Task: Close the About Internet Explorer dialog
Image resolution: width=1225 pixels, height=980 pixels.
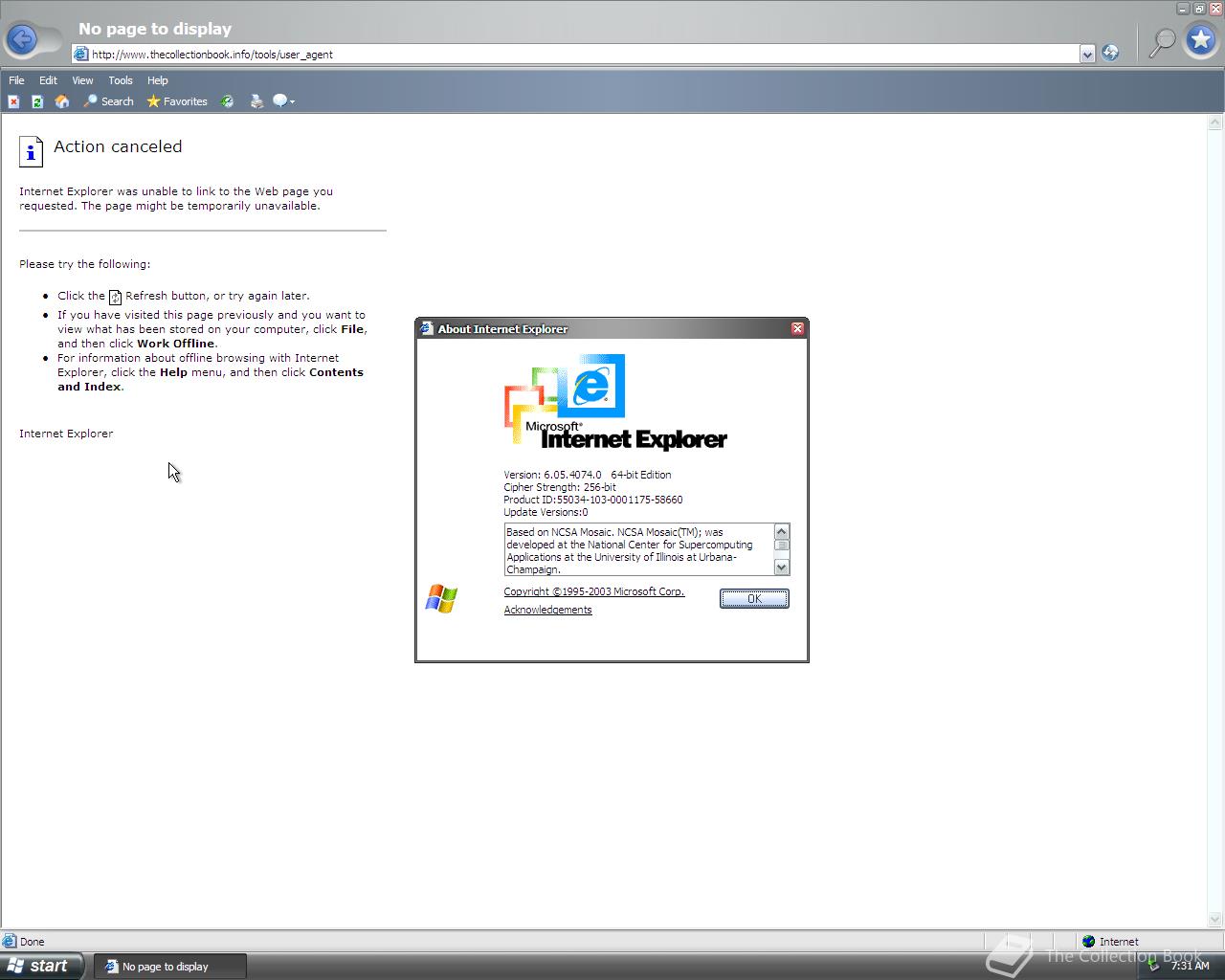Action: pyautogui.click(x=797, y=328)
